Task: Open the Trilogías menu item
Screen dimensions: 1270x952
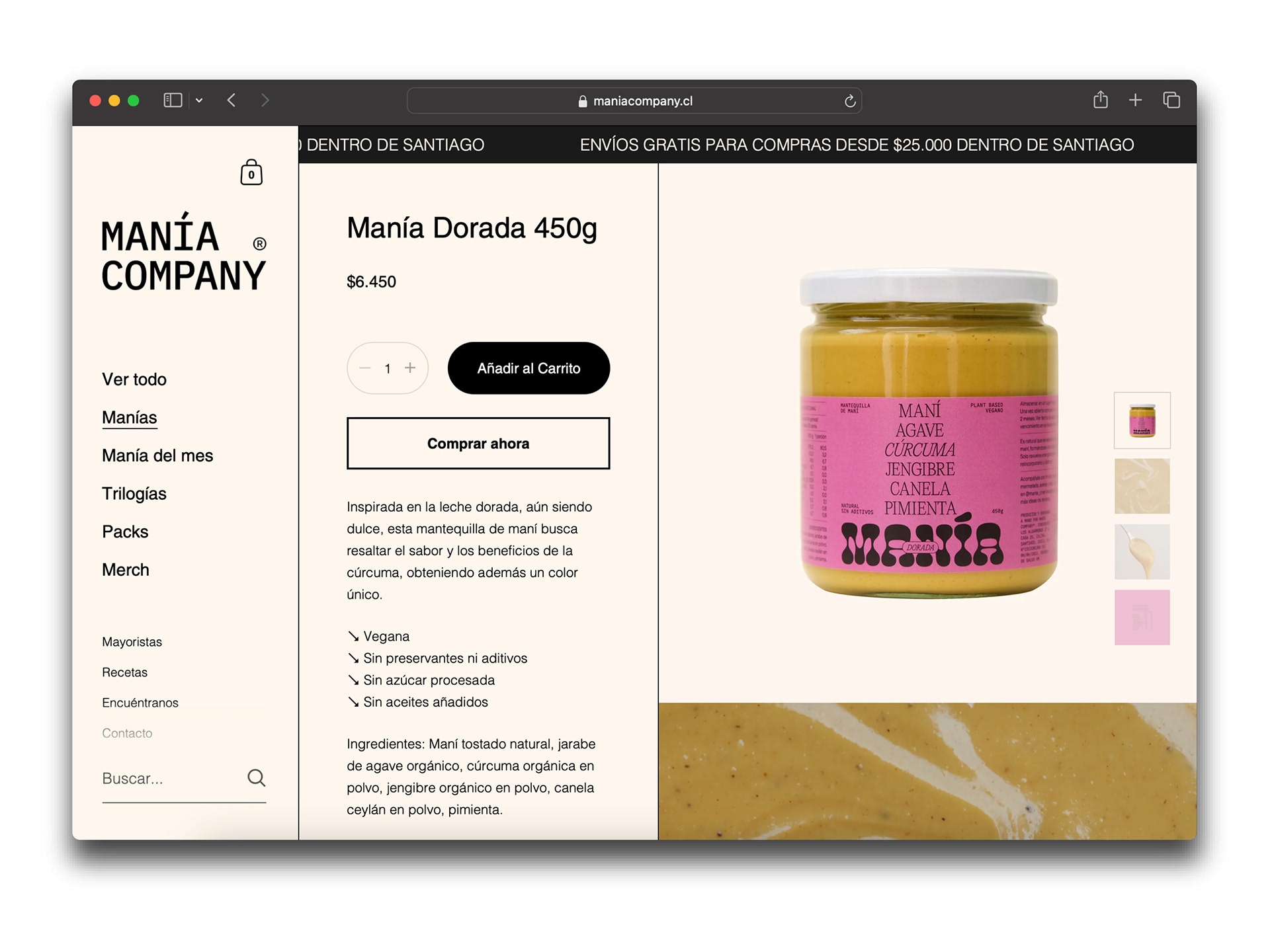Action: [x=134, y=494]
